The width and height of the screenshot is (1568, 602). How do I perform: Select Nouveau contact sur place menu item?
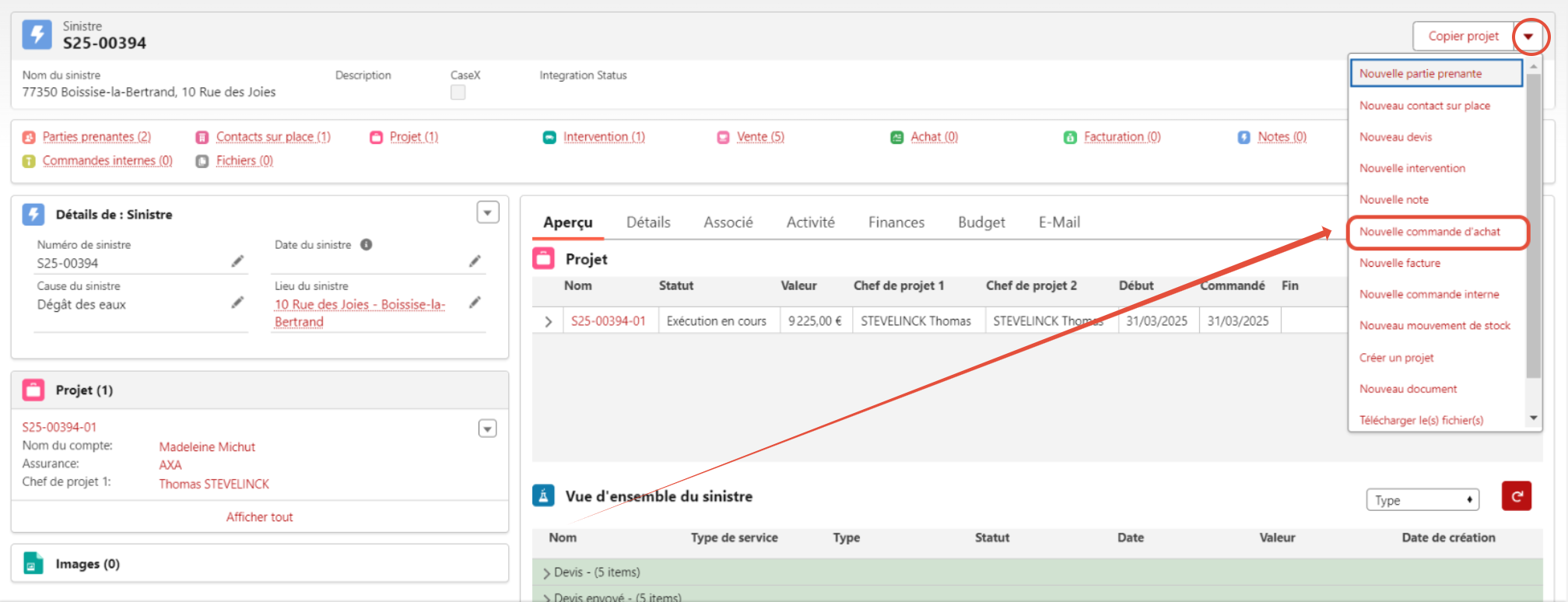tap(1436, 106)
